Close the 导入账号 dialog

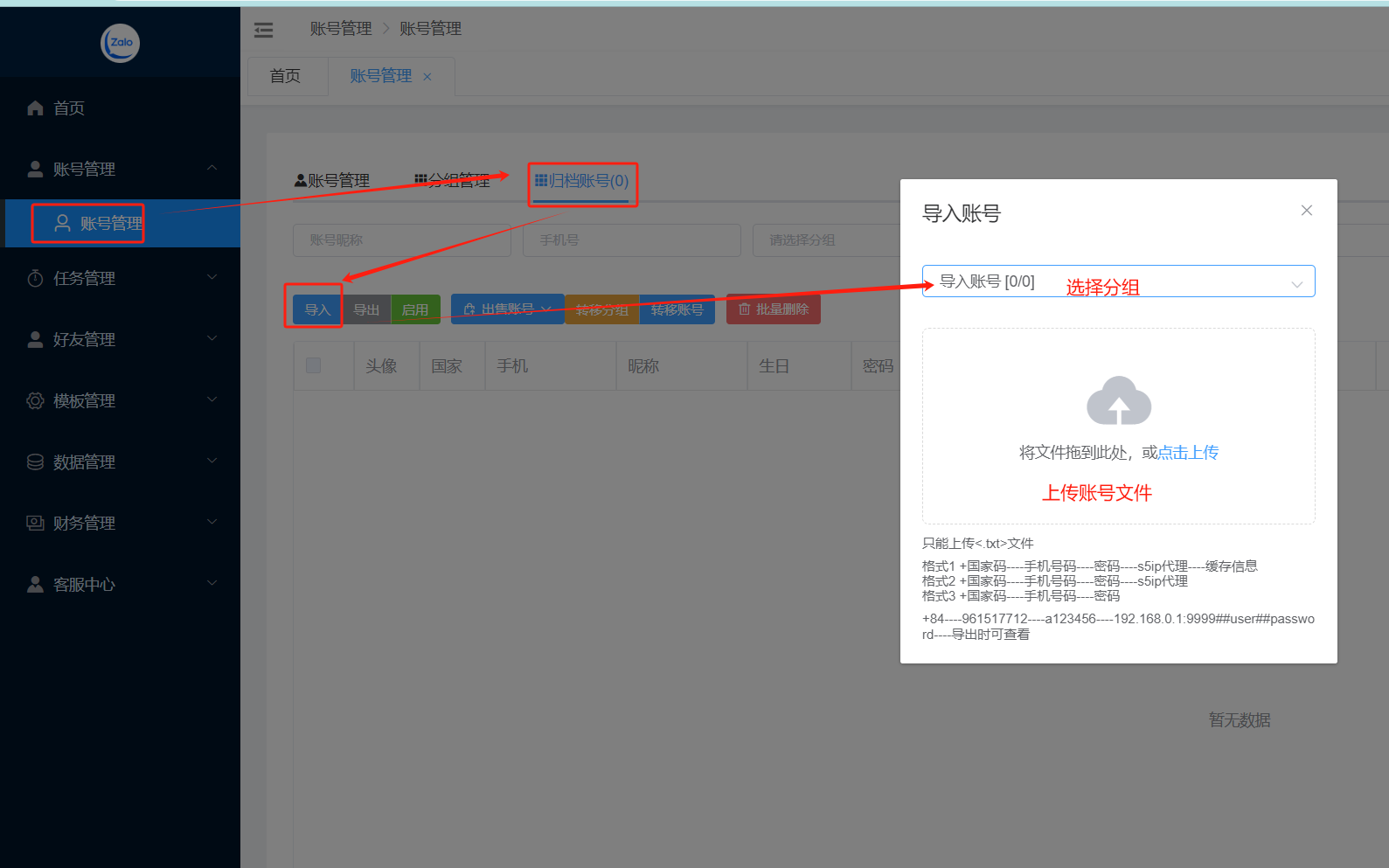tap(1306, 211)
